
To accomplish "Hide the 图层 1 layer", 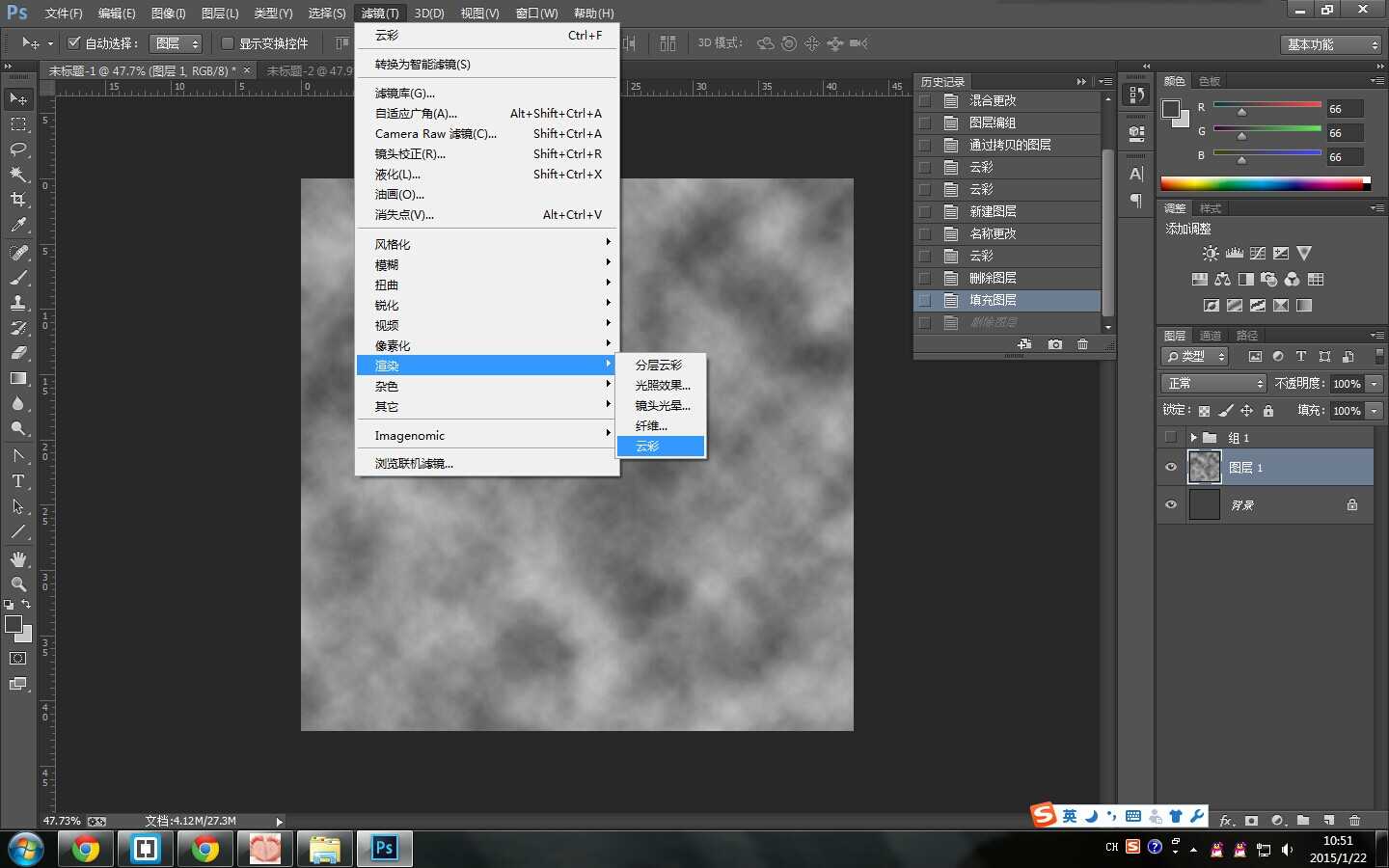I will (x=1171, y=468).
